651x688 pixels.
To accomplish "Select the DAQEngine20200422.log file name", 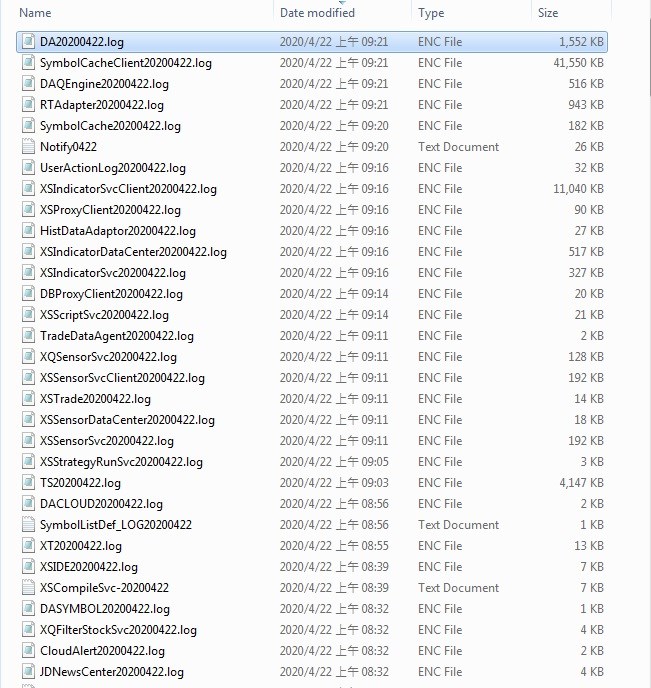I will (x=104, y=84).
